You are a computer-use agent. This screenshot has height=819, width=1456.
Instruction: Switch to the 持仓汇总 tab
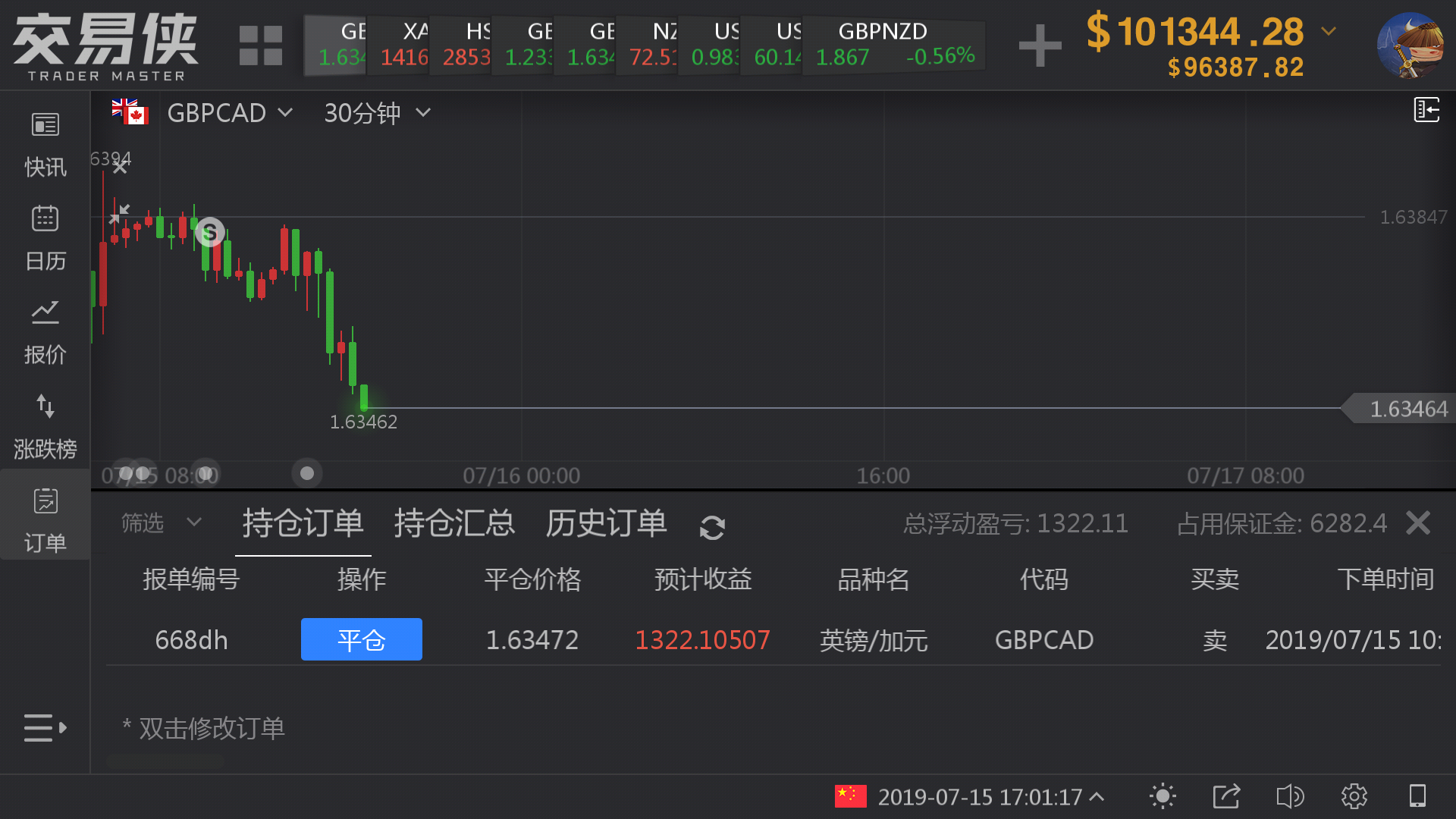(454, 523)
